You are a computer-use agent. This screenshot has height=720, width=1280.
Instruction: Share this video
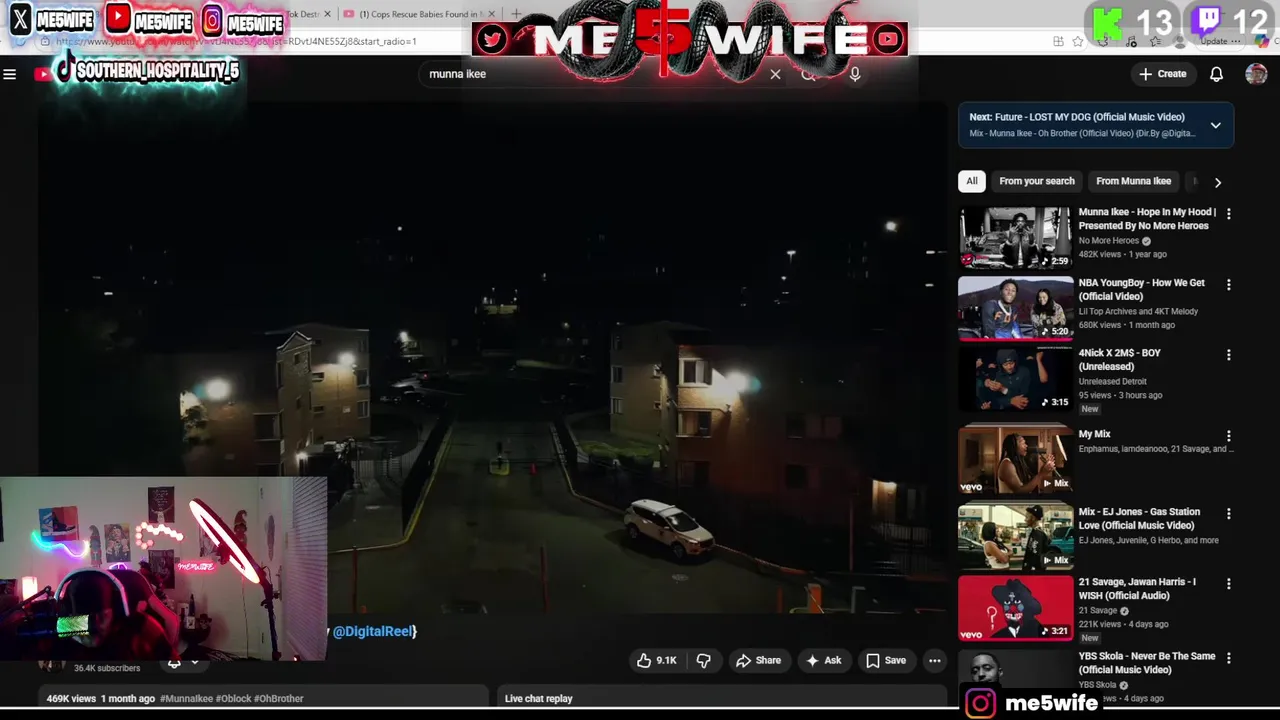(758, 660)
